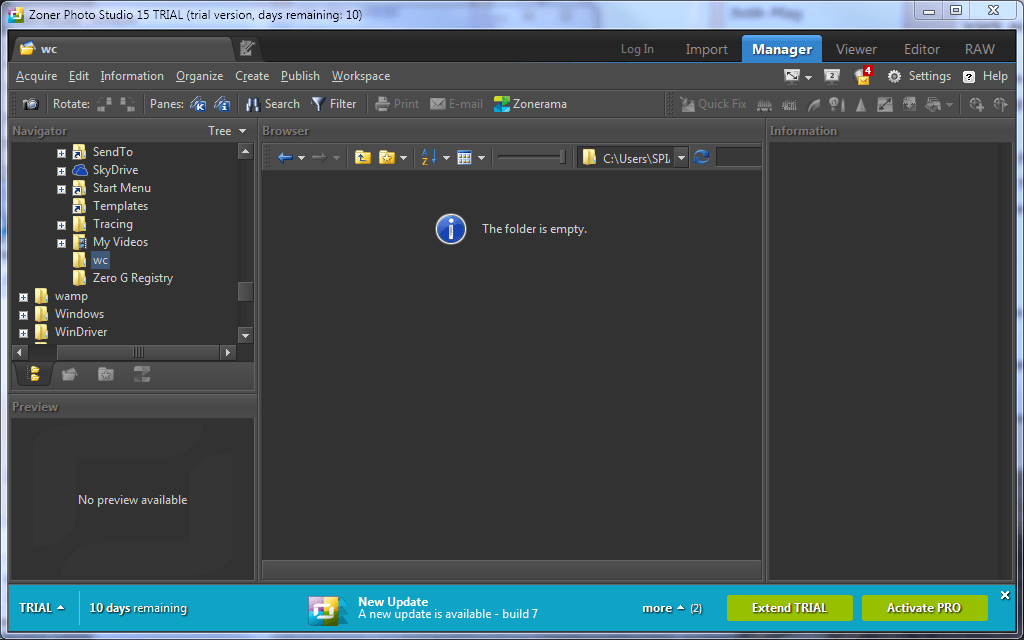Screen dimensions: 1024x640
Task: Open the view mode dropdown arrow
Action: point(481,158)
